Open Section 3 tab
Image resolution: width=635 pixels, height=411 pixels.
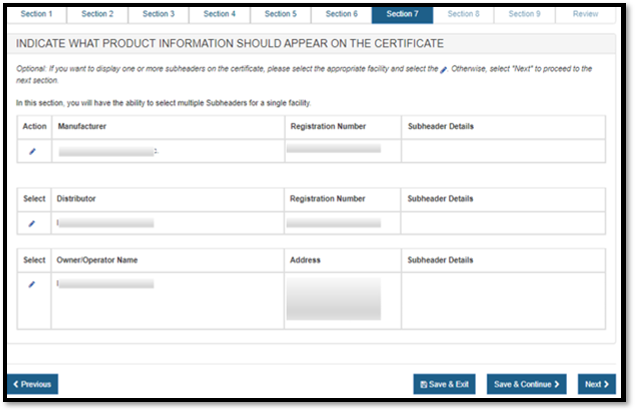[x=158, y=14]
